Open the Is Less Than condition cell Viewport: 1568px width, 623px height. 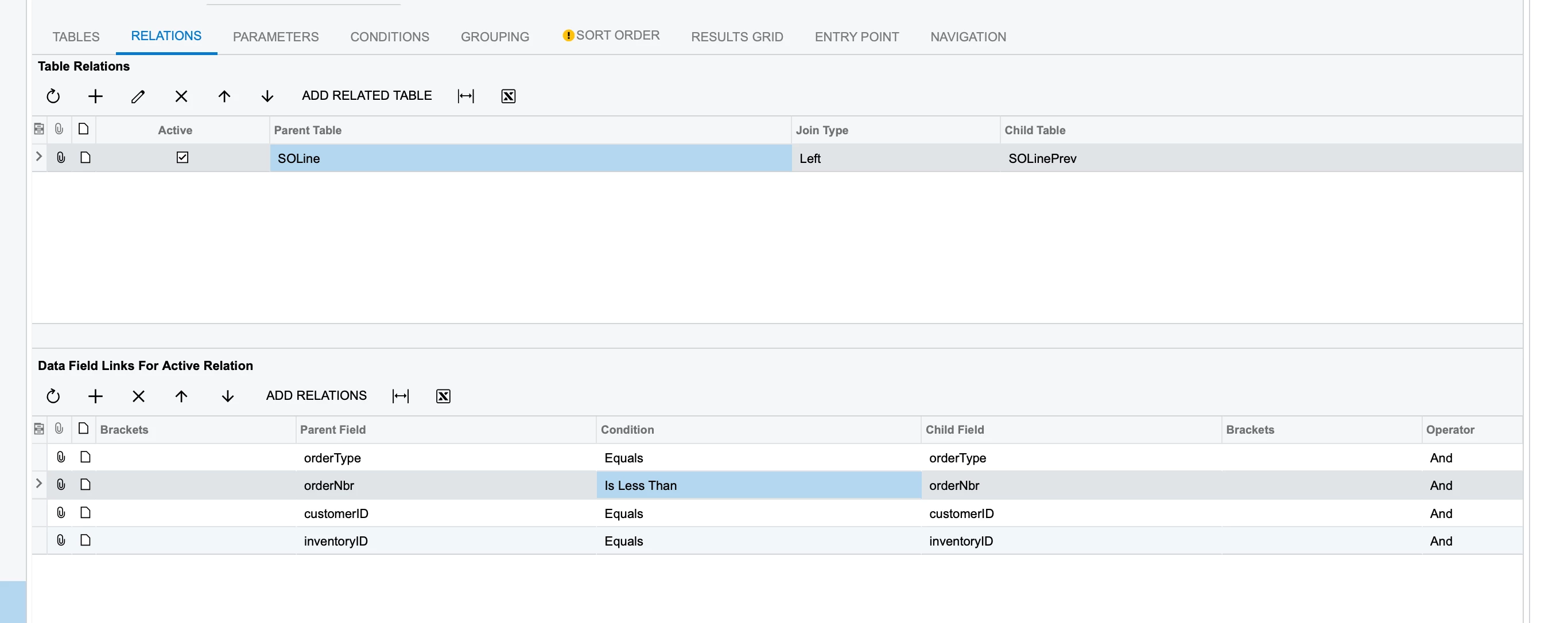point(758,485)
